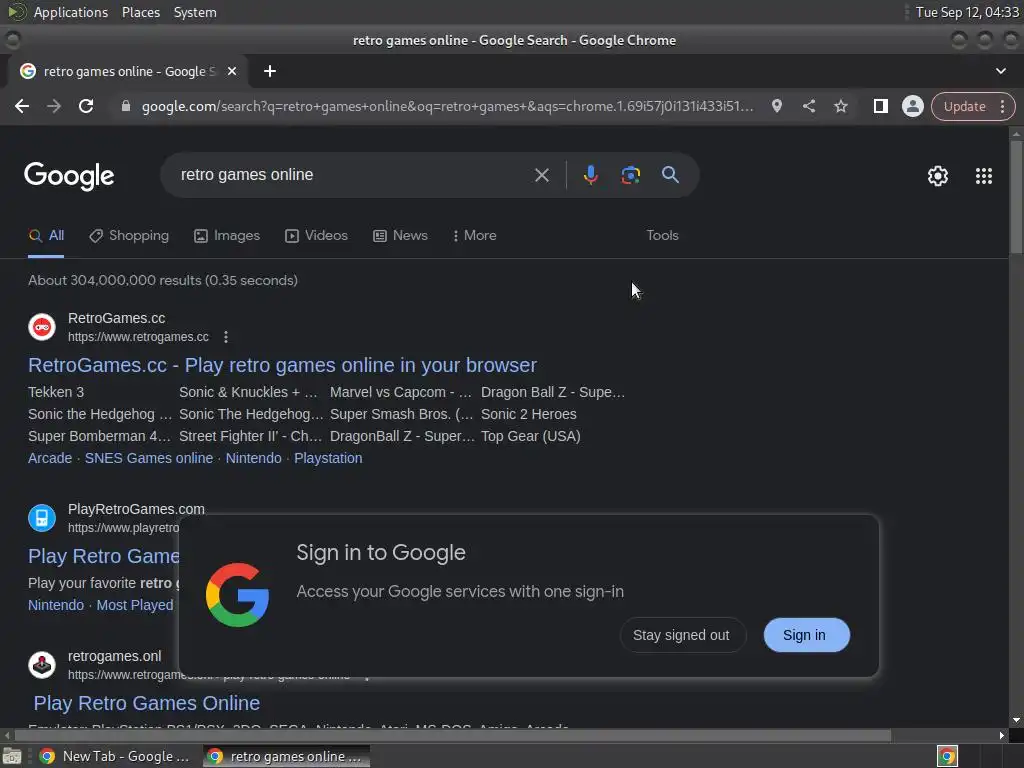Click the RetroGames.cc site favicon
Viewport: 1024px width, 768px height.
[x=42, y=327]
